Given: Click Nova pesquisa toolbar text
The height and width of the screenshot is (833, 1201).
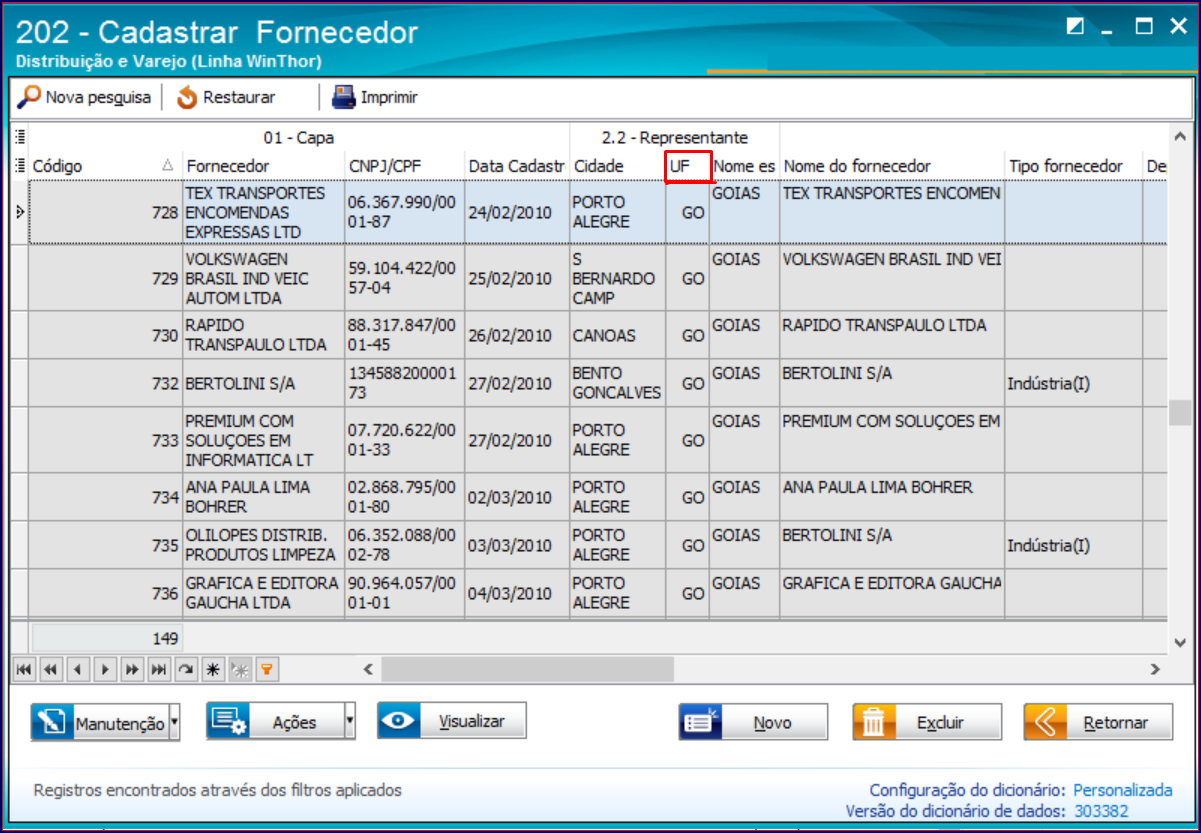Looking at the screenshot, I should (x=98, y=98).
